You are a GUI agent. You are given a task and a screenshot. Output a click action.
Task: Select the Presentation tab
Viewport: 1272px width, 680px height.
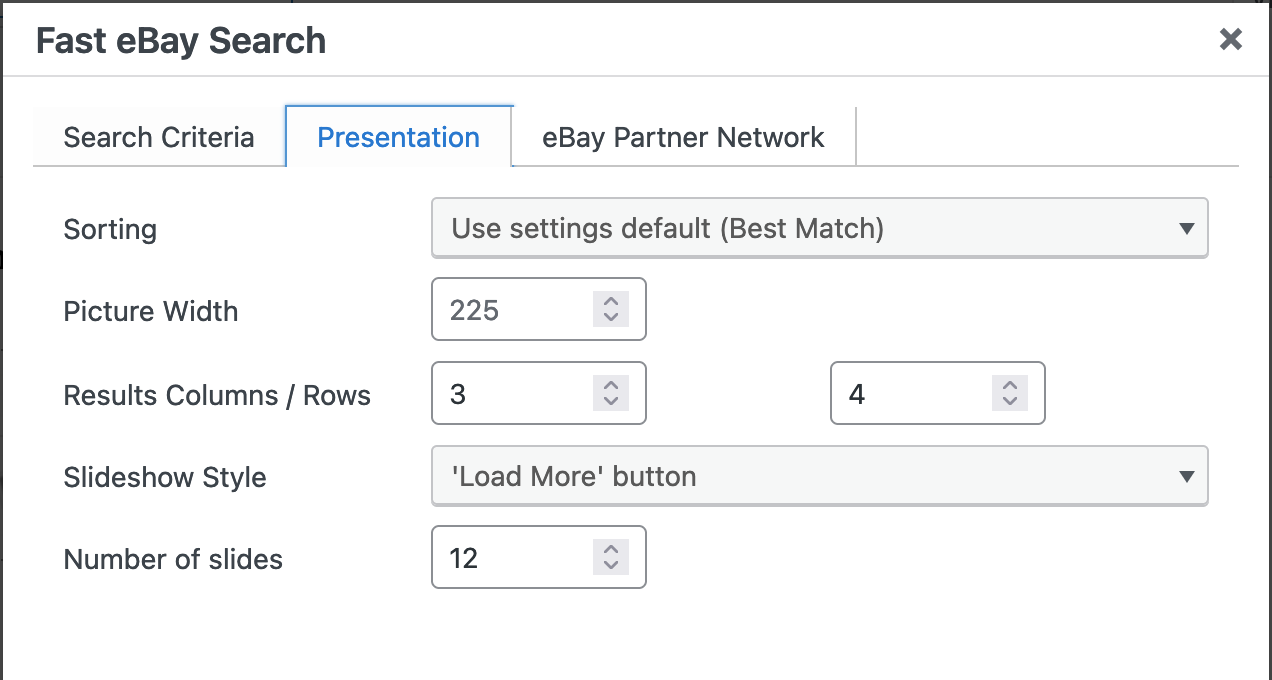click(399, 137)
